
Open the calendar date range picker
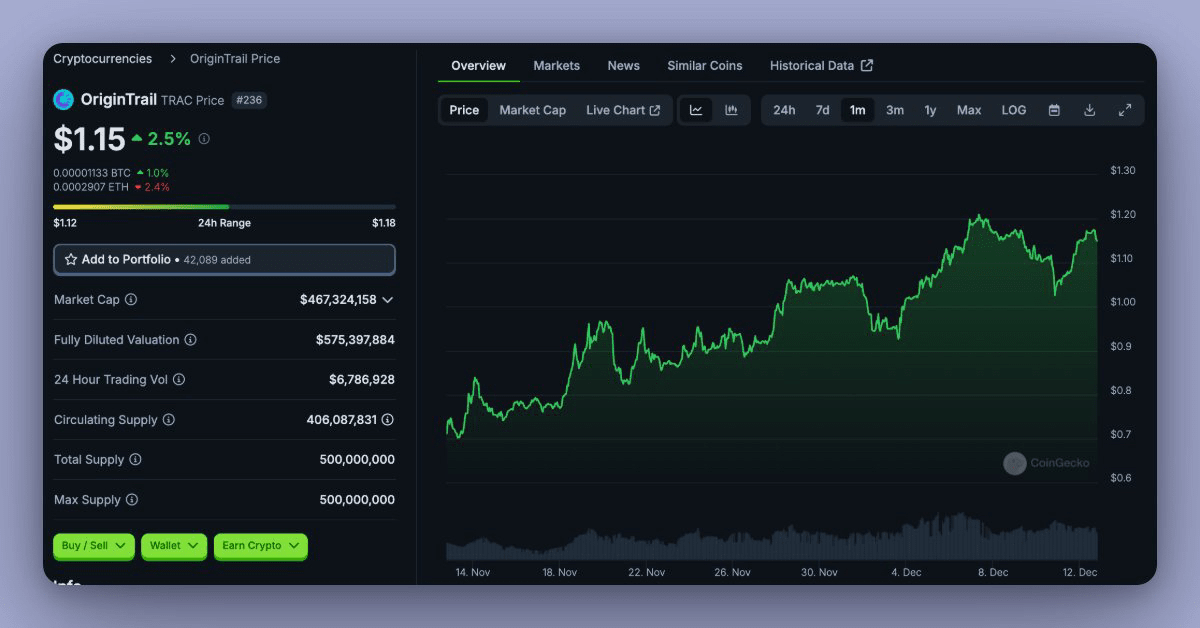(1054, 110)
